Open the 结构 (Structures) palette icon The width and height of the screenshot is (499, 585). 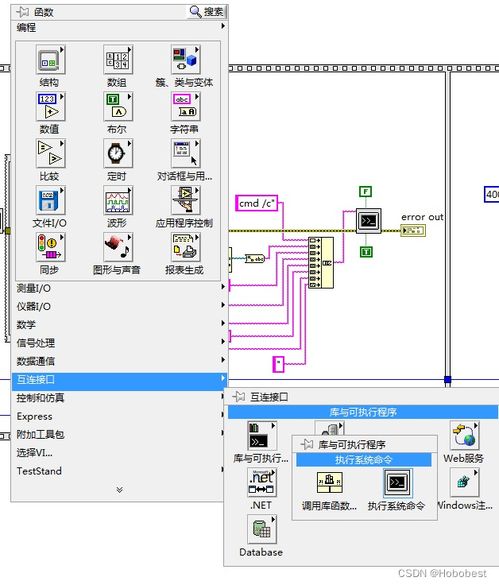click(x=50, y=60)
